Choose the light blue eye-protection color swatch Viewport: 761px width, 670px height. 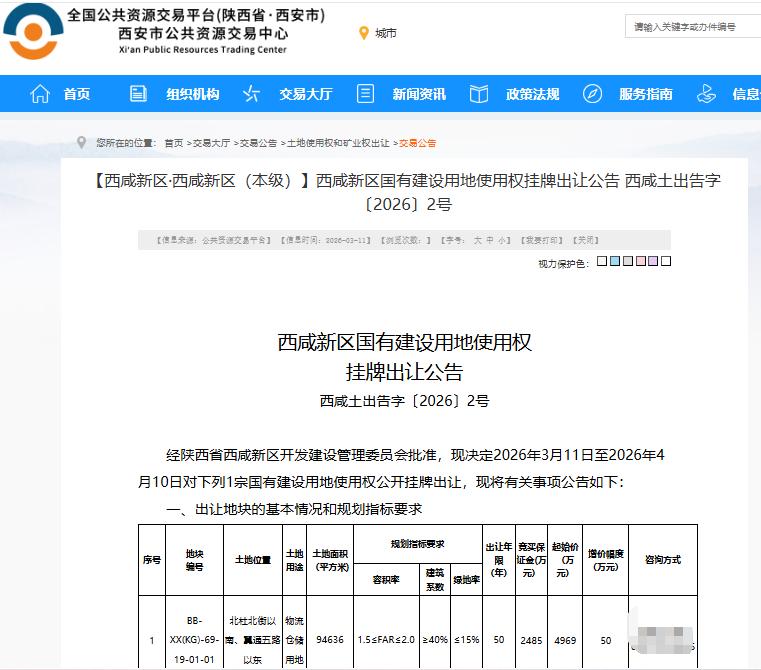click(x=615, y=261)
